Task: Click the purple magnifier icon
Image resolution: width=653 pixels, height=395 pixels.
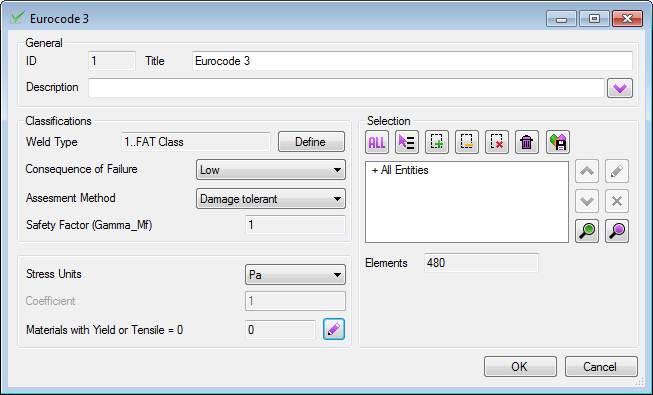Action: (x=617, y=231)
